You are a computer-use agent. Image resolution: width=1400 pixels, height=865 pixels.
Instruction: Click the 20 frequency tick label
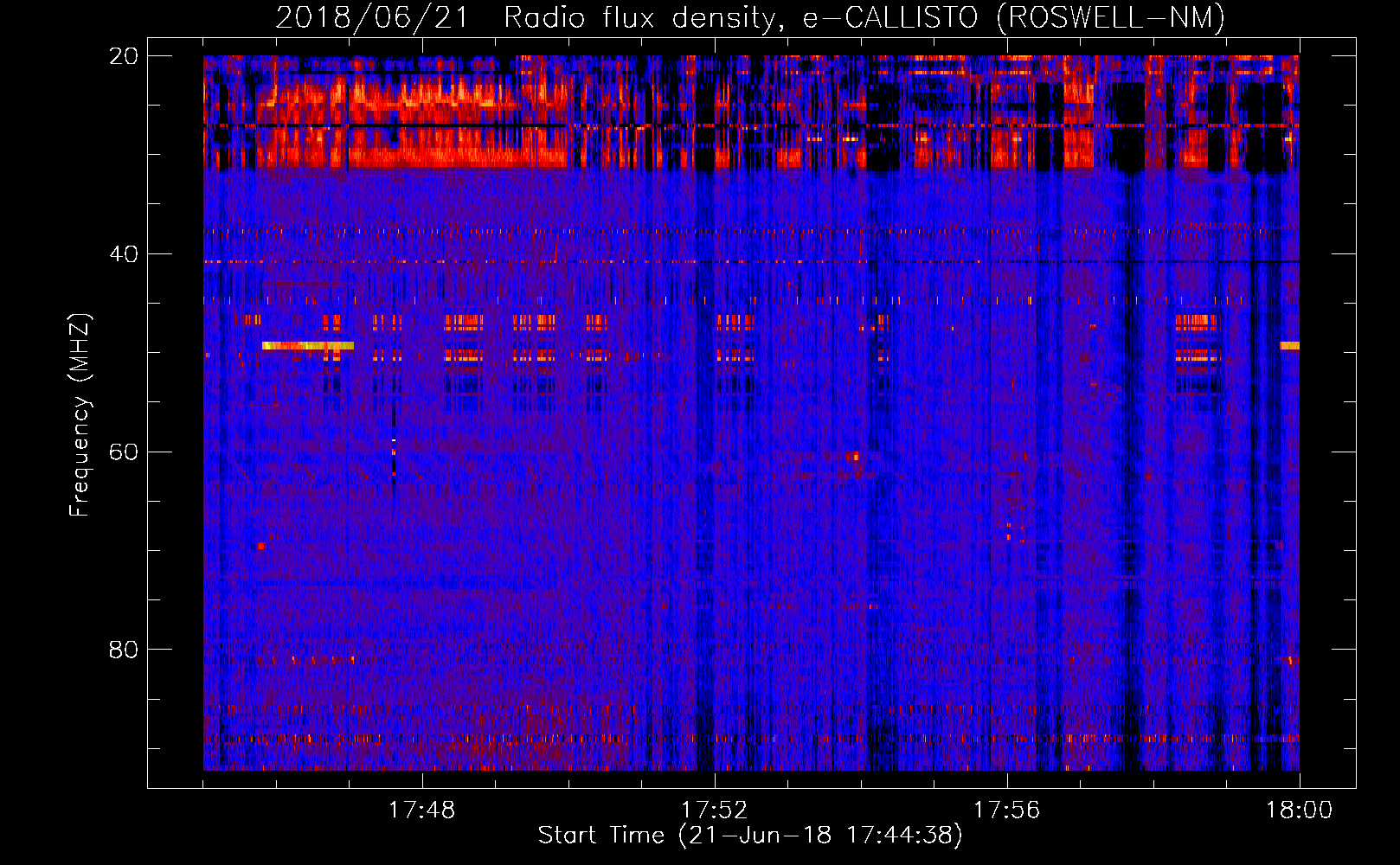point(124,56)
